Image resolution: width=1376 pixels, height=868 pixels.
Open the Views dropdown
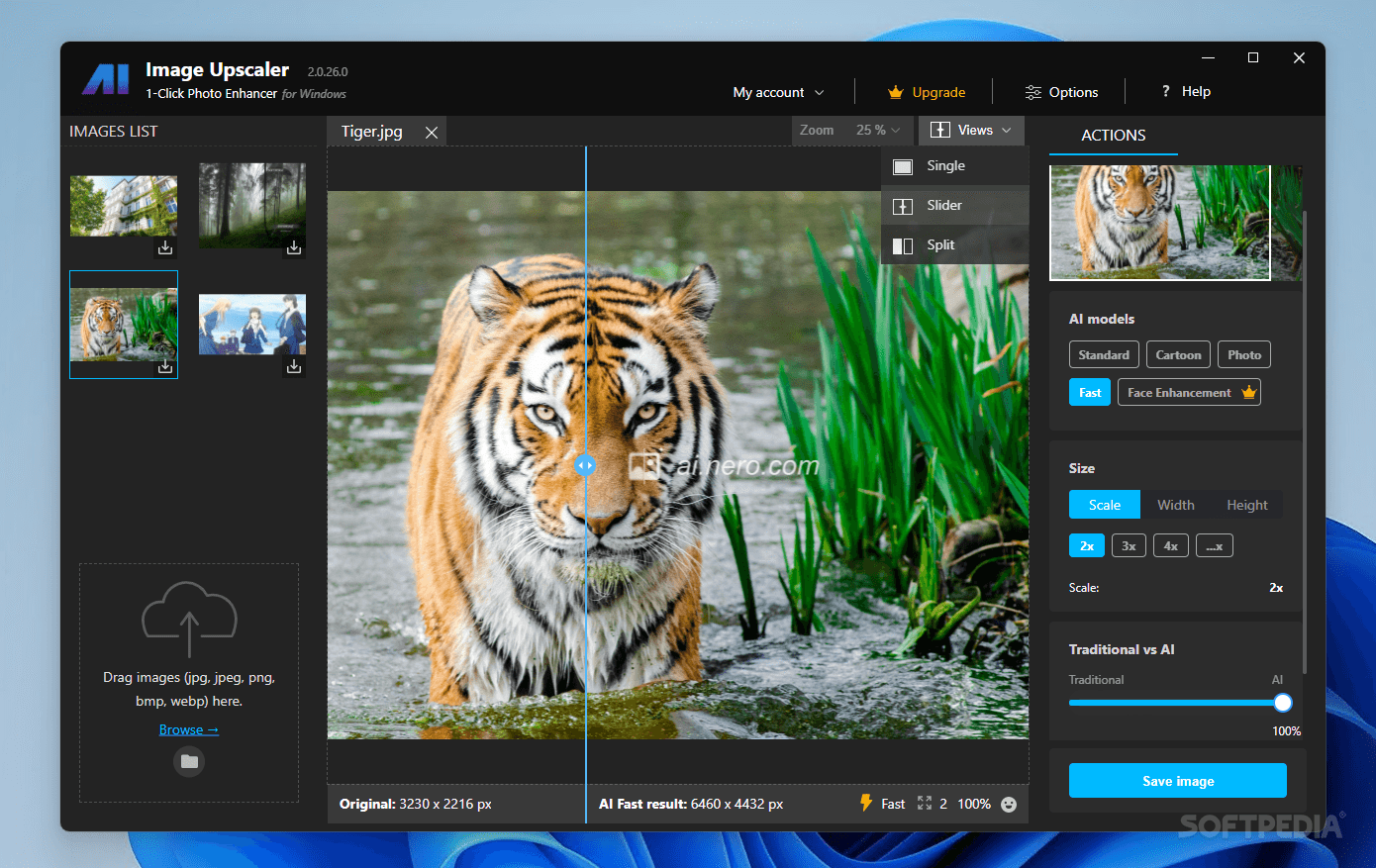[x=971, y=130]
